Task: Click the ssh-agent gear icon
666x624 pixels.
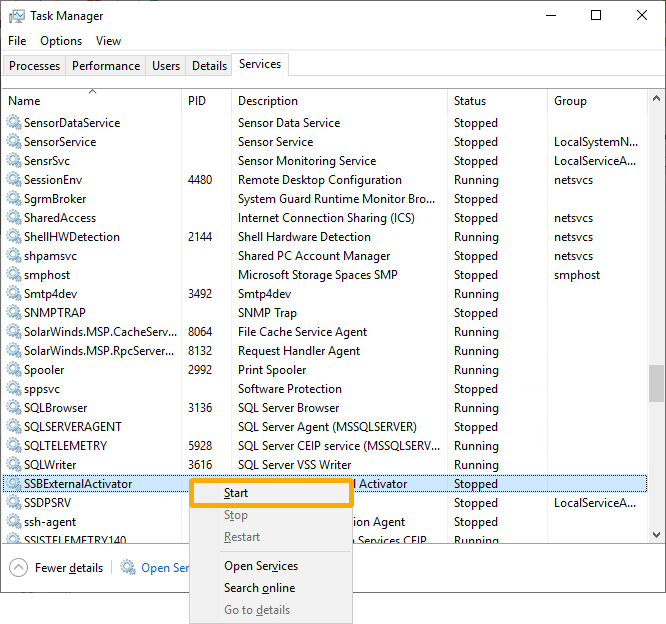Action: tap(14, 521)
